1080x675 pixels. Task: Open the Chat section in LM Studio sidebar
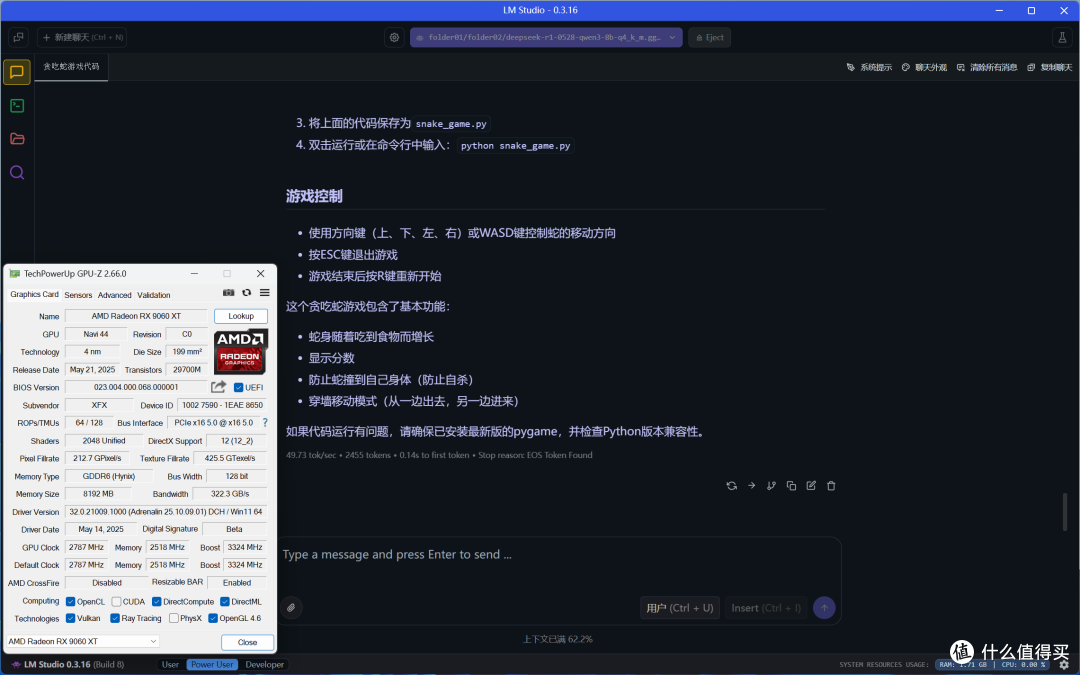click(x=17, y=72)
